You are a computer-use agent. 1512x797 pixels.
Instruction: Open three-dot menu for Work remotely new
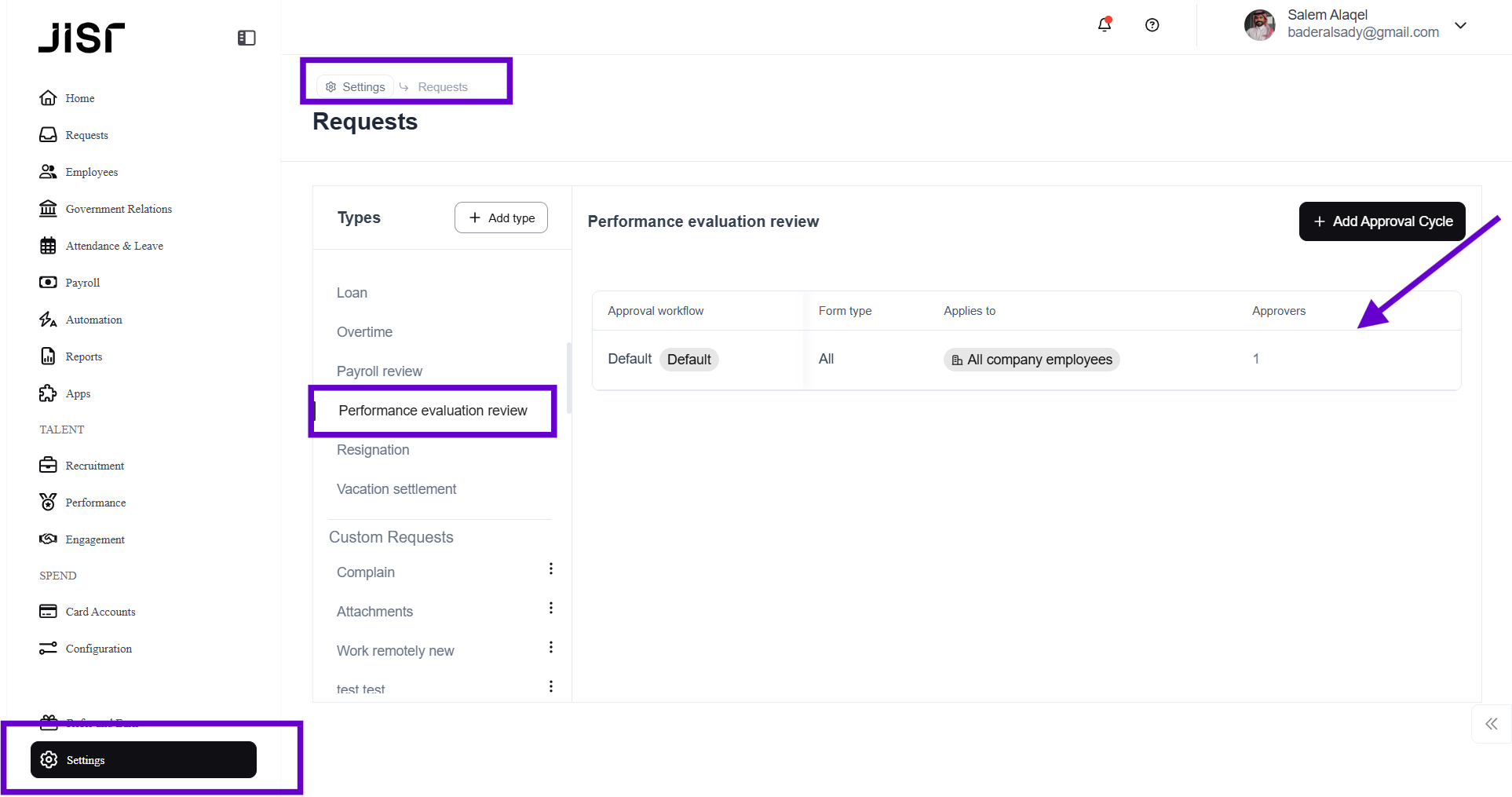click(x=551, y=648)
